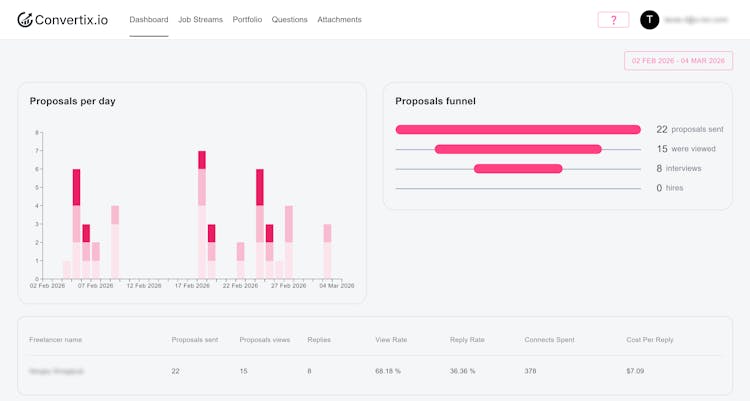This screenshot has width=750, height=401.
Task: Switch to the Job Streams tab
Action: tap(200, 20)
